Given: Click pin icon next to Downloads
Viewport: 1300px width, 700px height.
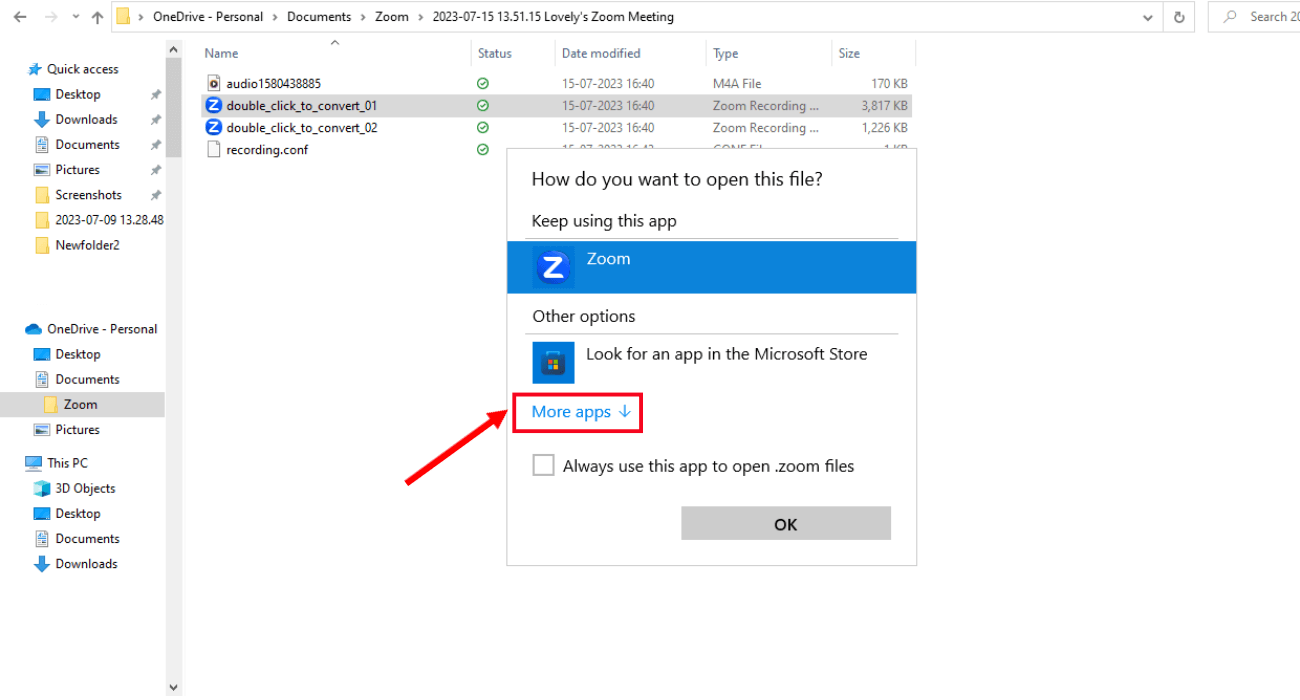Looking at the screenshot, I should click(x=155, y=119).
